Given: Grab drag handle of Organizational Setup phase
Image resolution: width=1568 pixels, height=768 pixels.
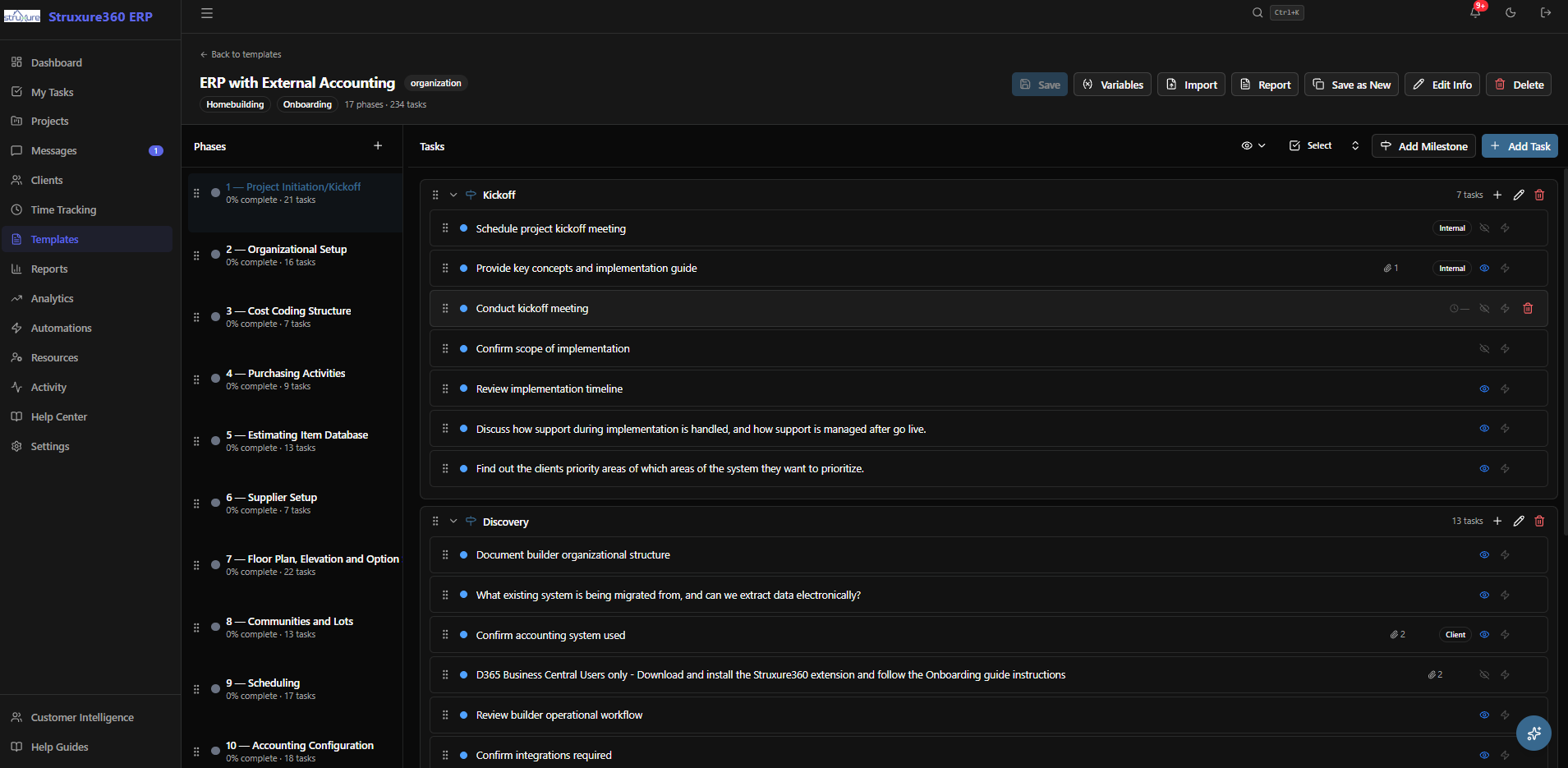Looking at the screenshot, I should click(x=196, y=255).
